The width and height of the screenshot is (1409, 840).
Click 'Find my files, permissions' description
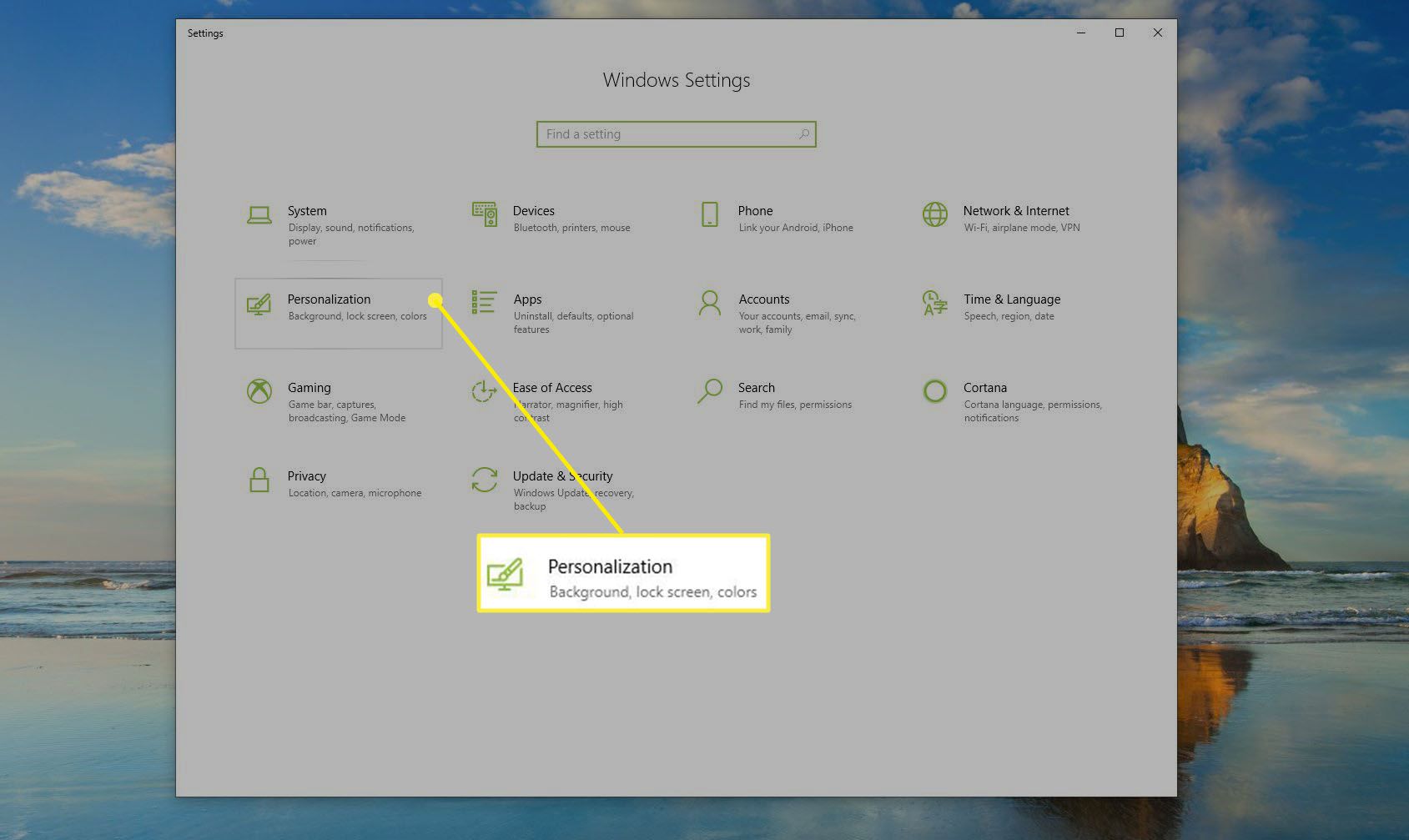tap(795, 405)
